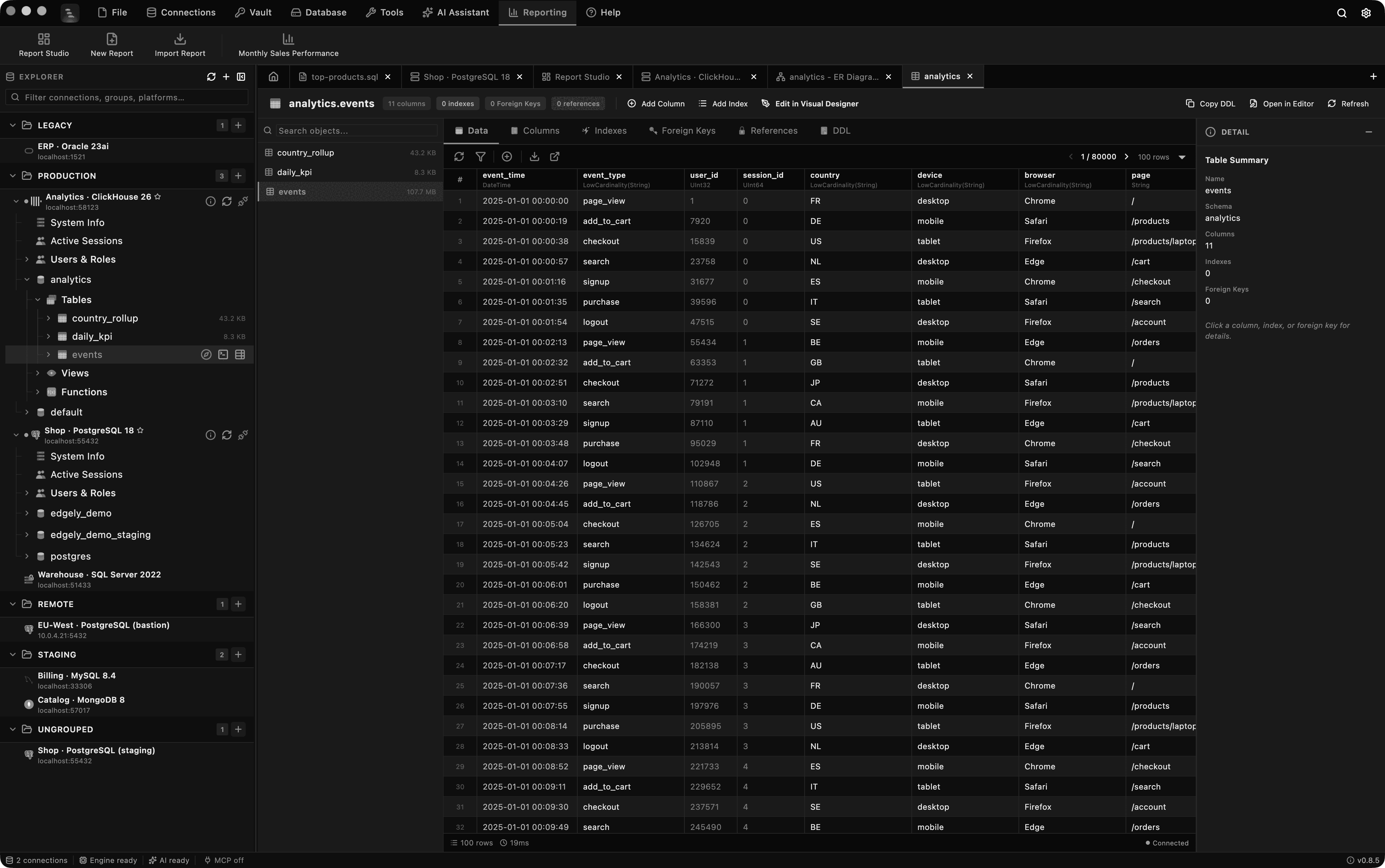The width and height of the screenshot is (1385, 868).
Task: Favorite the Analytics ClickHouse 26 connection
Action: click(x=158, y=197)
